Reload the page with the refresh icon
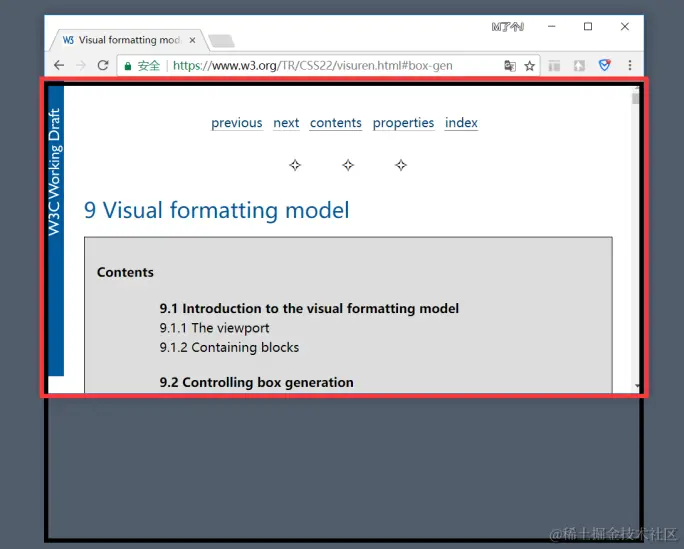Viewport: 684px width, 549px height. click(103, 65)
